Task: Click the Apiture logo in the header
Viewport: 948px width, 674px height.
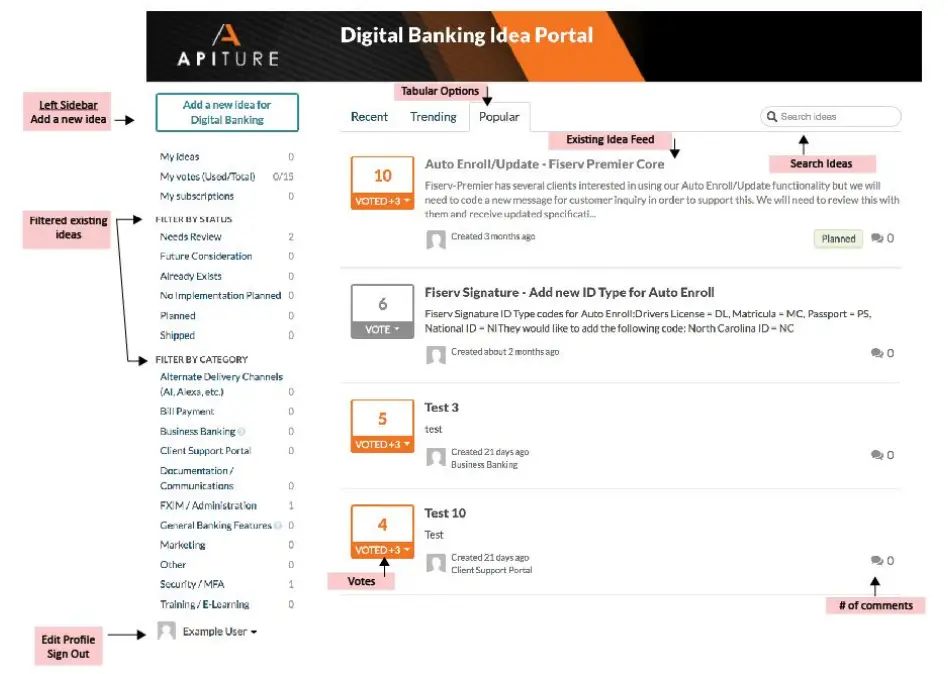Action: click(x=228, y=40)
